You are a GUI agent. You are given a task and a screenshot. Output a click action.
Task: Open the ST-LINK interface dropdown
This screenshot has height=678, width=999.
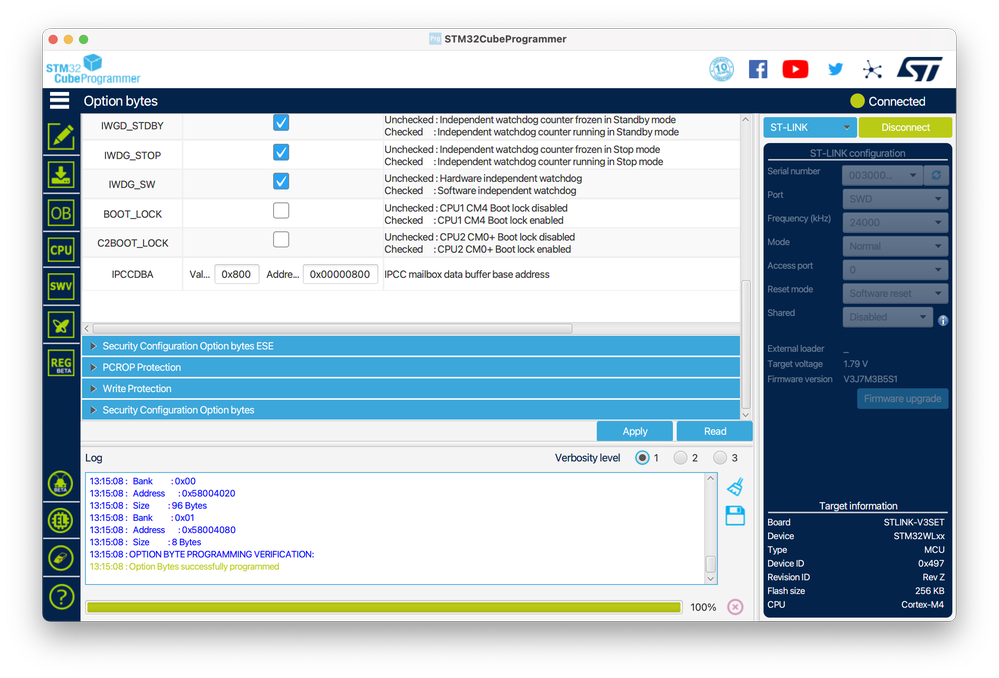[x=810, y=127]
